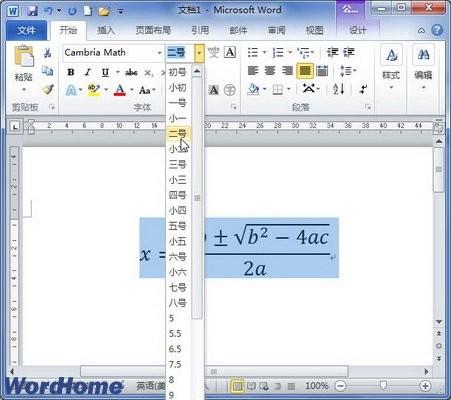Click the line spacing icon
Screen dimensions: 451x400
click(345, 71)
